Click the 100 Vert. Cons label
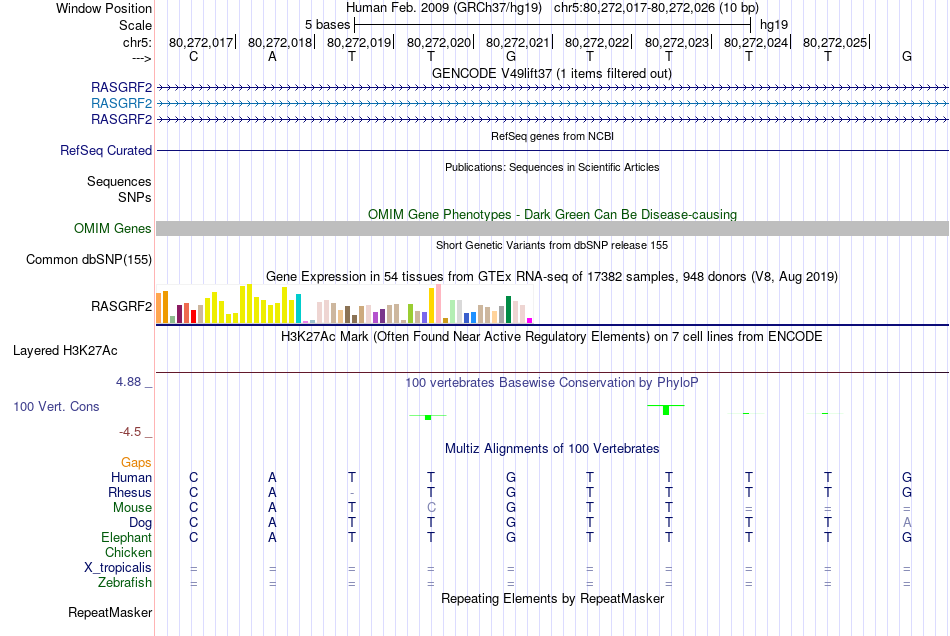This screenshot has height=636, width=950. [56, 406]
